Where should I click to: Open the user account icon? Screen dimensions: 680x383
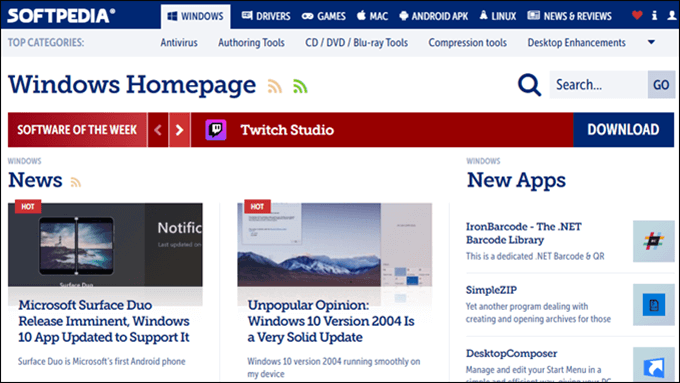[672, 16]
